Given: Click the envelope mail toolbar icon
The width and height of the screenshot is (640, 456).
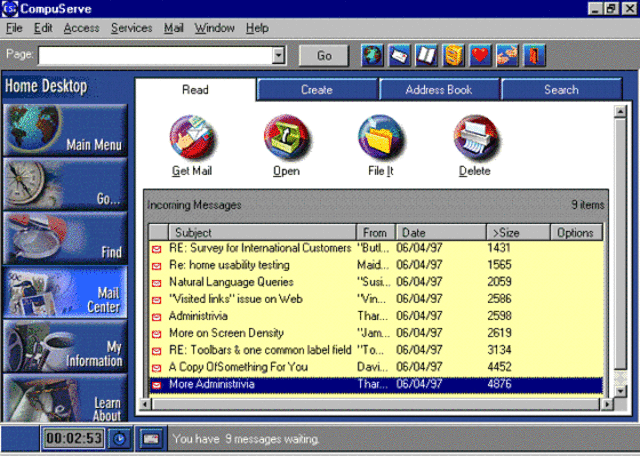Looking at the screenshot, I should coord(399,55).
